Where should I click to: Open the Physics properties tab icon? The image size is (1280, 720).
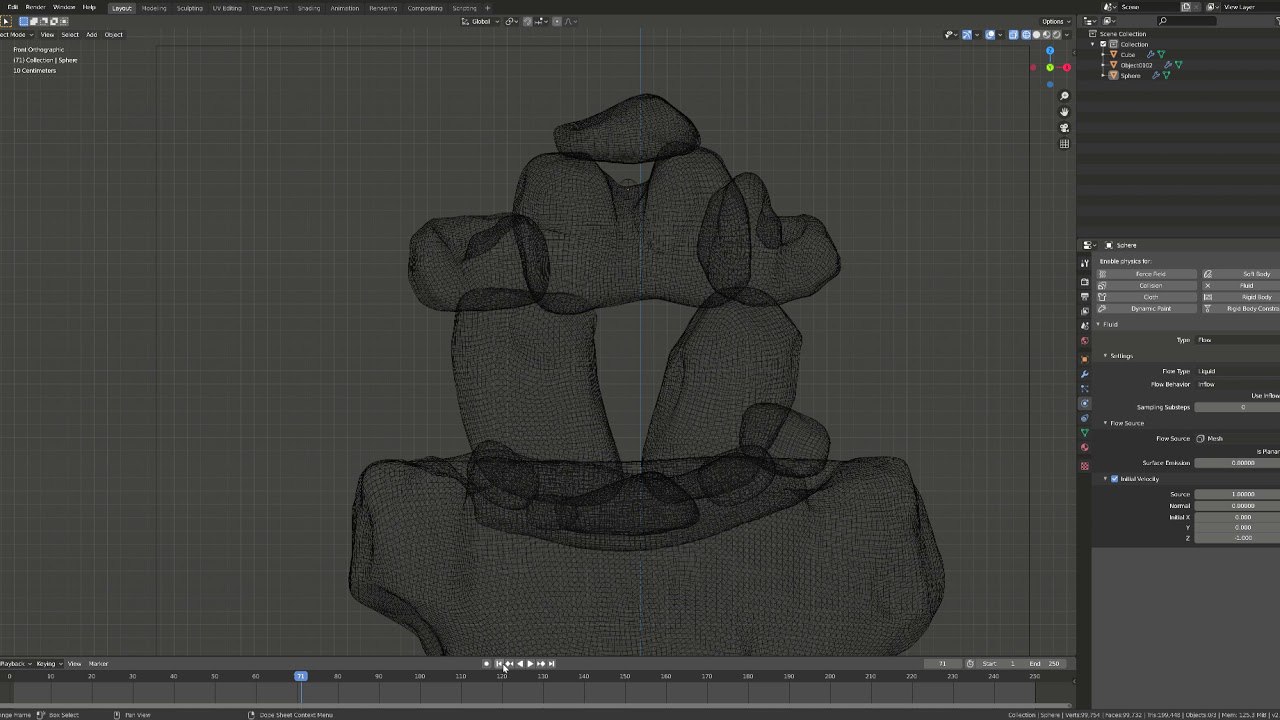click(1085, 403)
